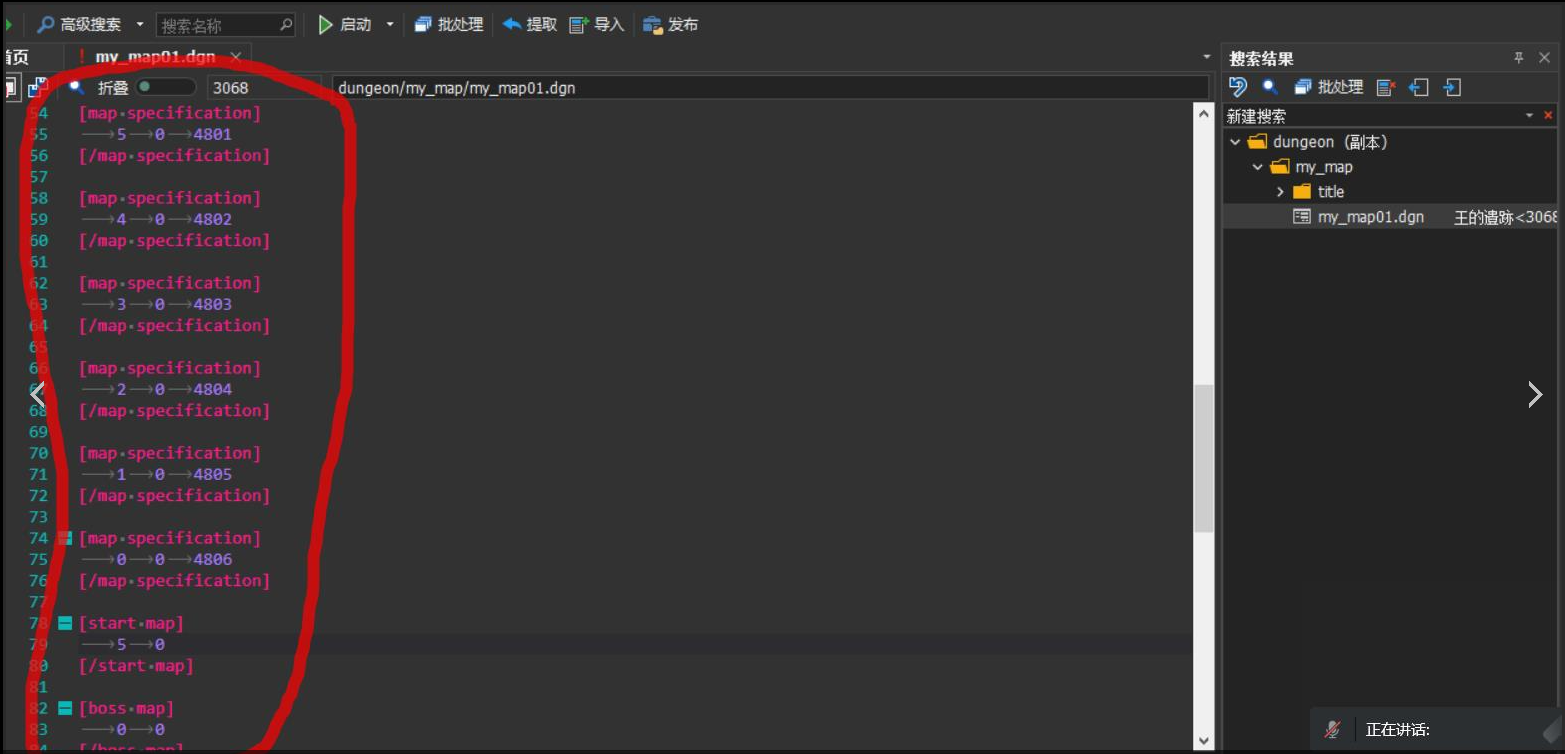
Task: Click the value 4801 on line 55
Action: (x=212, y=134)
